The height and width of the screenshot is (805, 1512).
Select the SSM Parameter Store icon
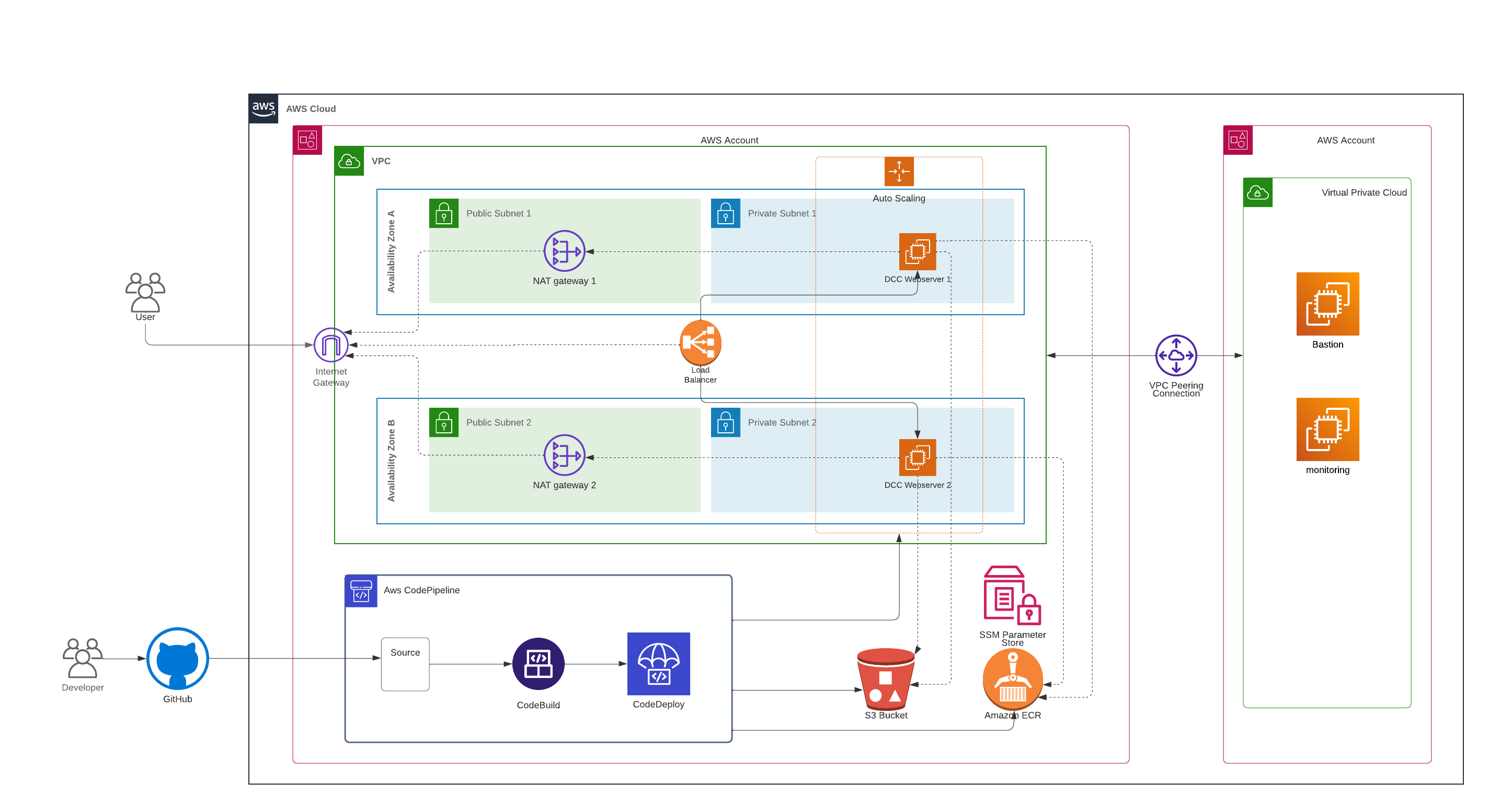pos(1011,595)
